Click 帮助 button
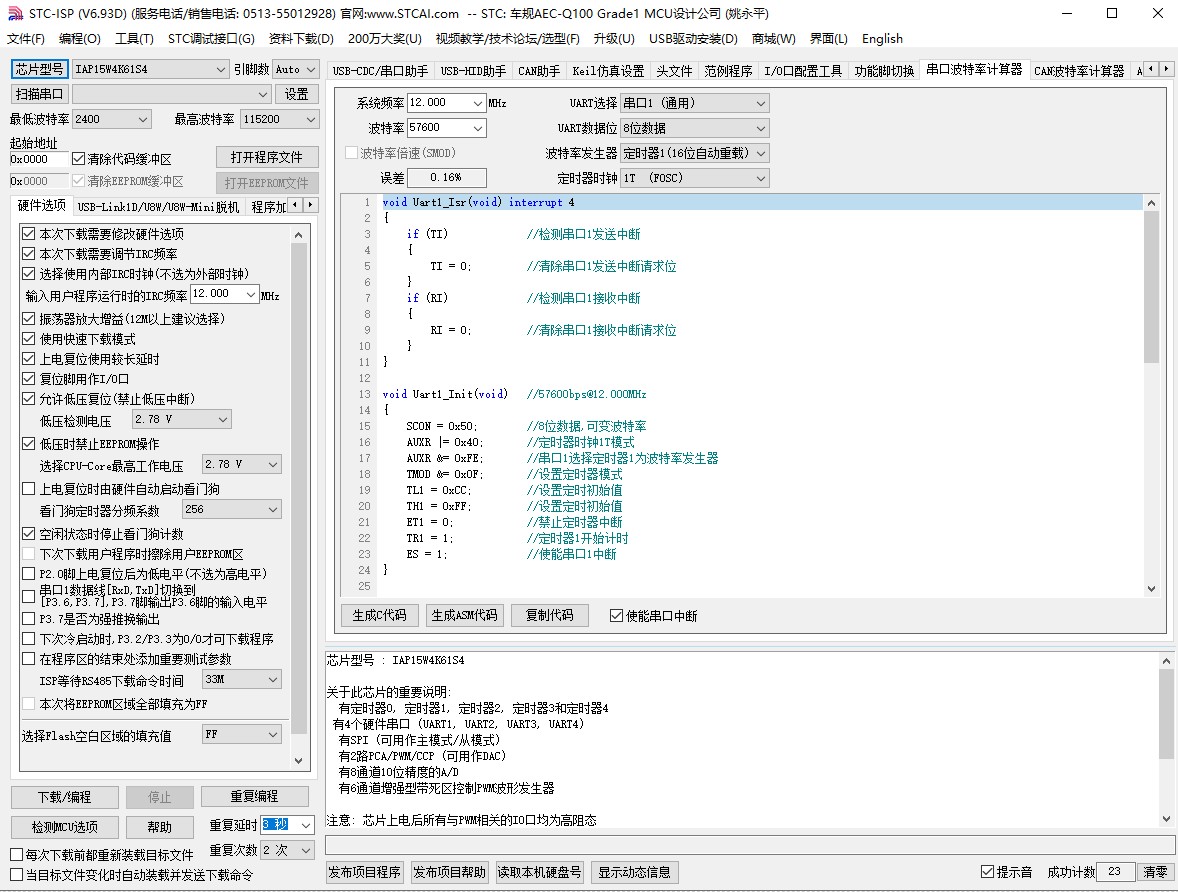Viewport: 1178px width, 892px height. click(x=159, y=827)
